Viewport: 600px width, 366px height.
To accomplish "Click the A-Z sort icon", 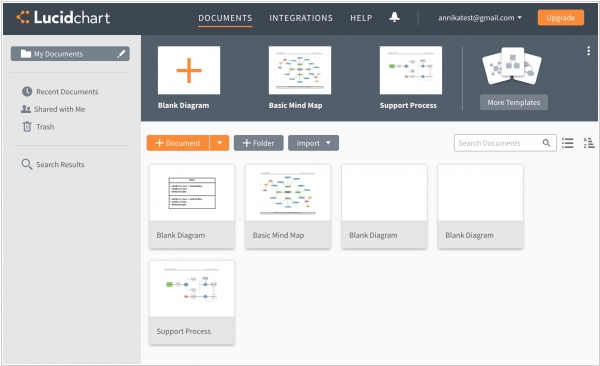I will pos(589,143).
